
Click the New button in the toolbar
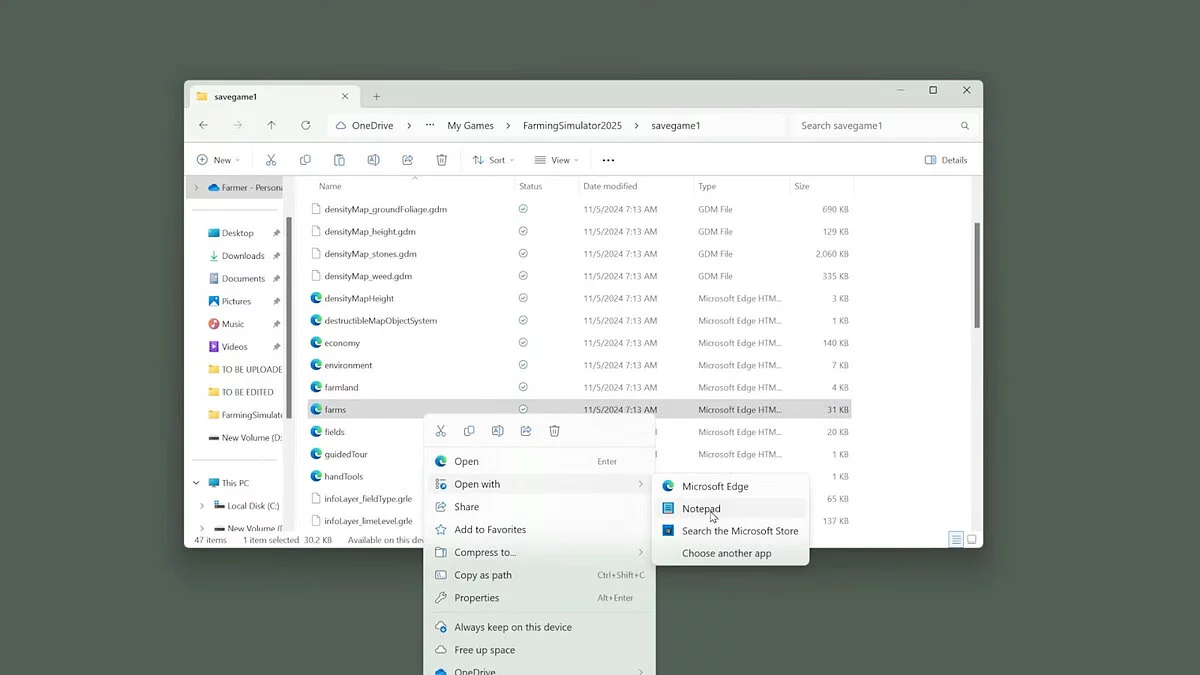pyautogui.click(x=218, y=160)
